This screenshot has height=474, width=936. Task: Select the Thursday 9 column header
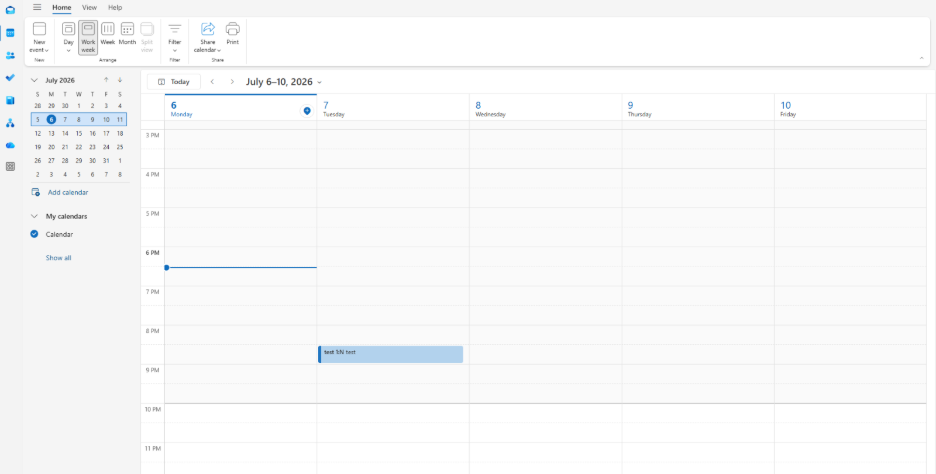[x=698, y=108]
